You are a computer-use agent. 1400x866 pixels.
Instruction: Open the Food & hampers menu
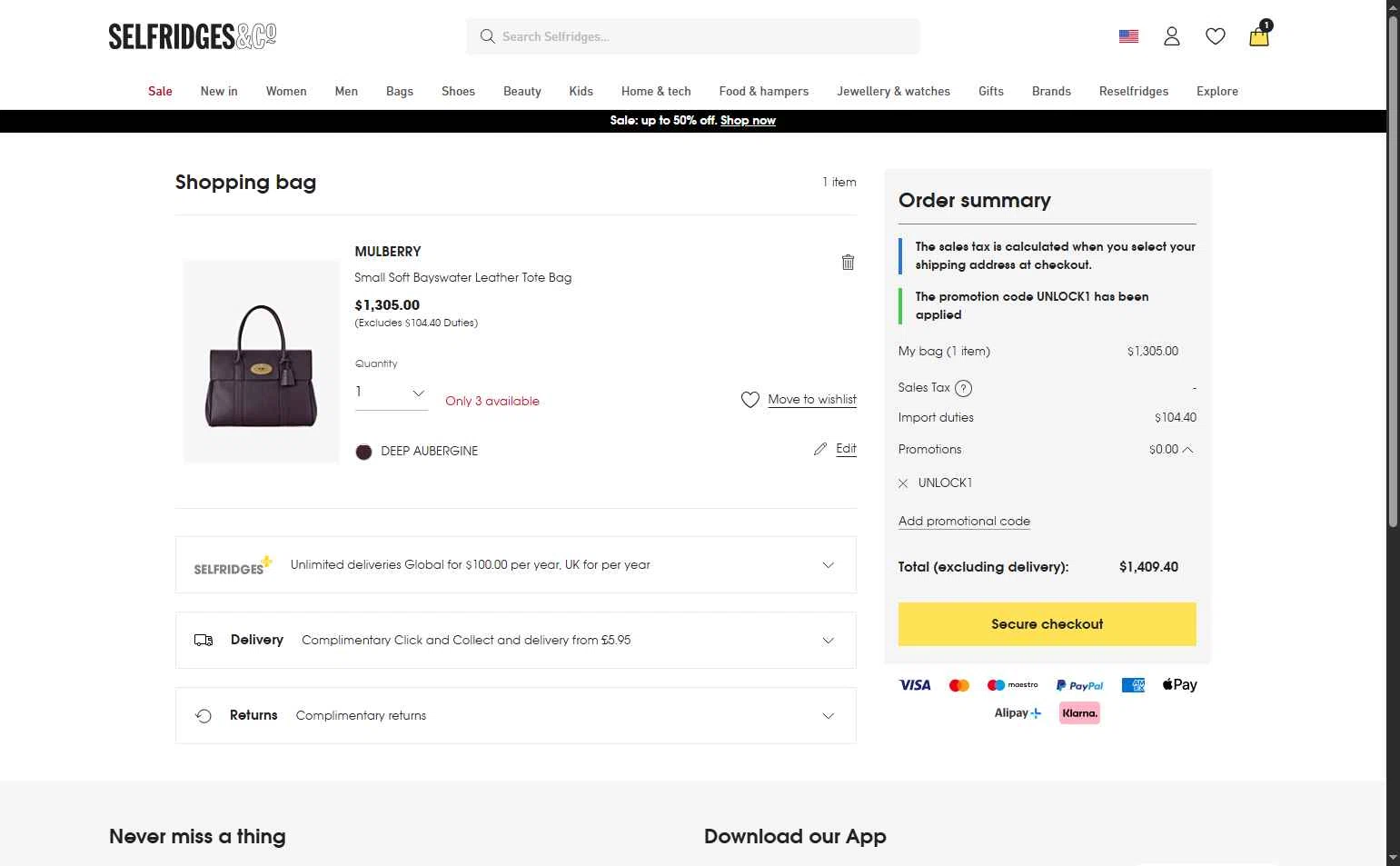pyautogui.click(x=764, y=91)
